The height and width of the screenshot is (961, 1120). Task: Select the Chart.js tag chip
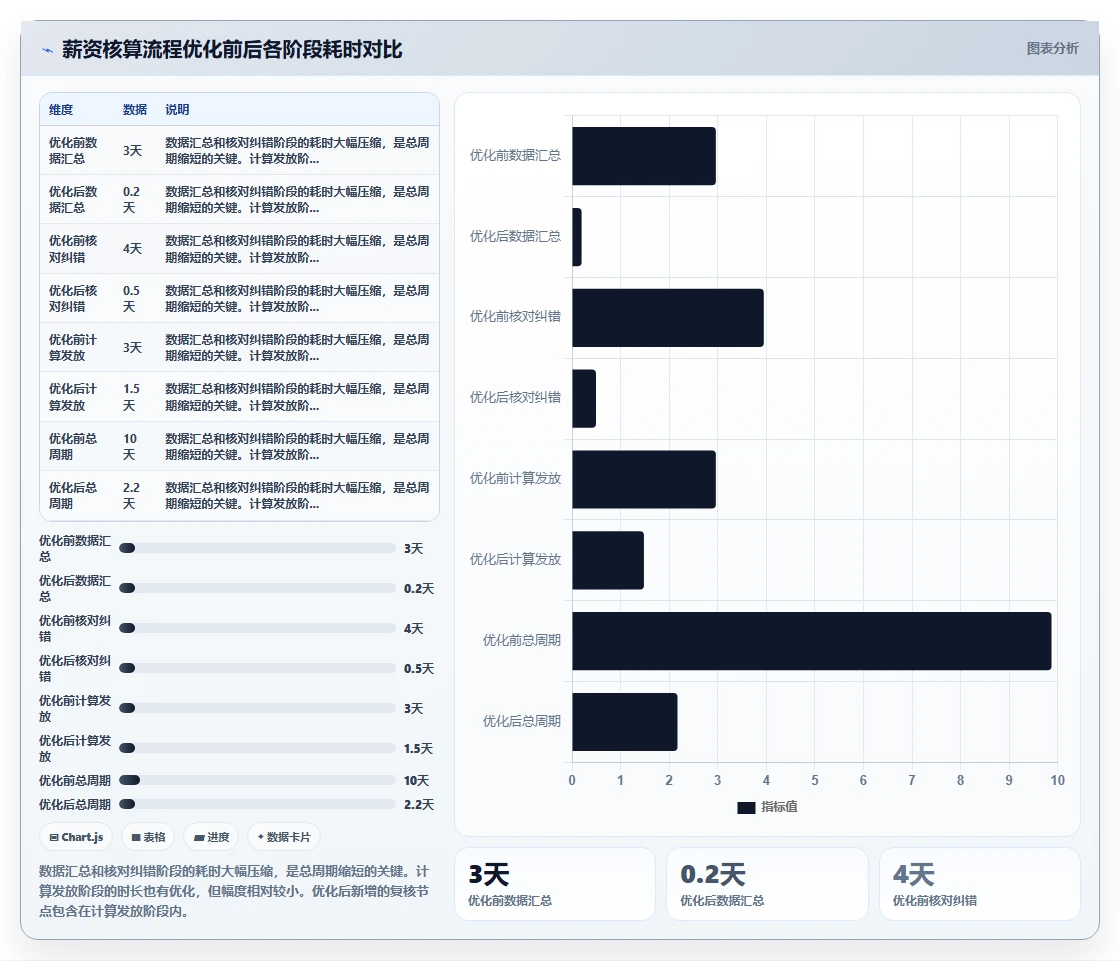pyautogui.click(x=76, y=837)
